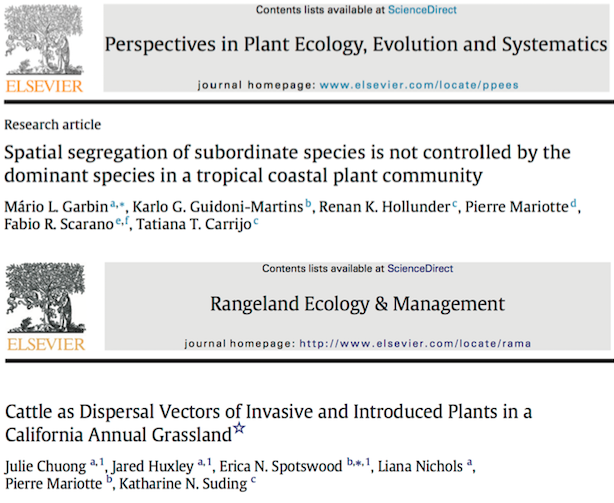Click the bottom Elsevier tree logo
Viewport: 614px width, 503px height.
tap(45, 298)
